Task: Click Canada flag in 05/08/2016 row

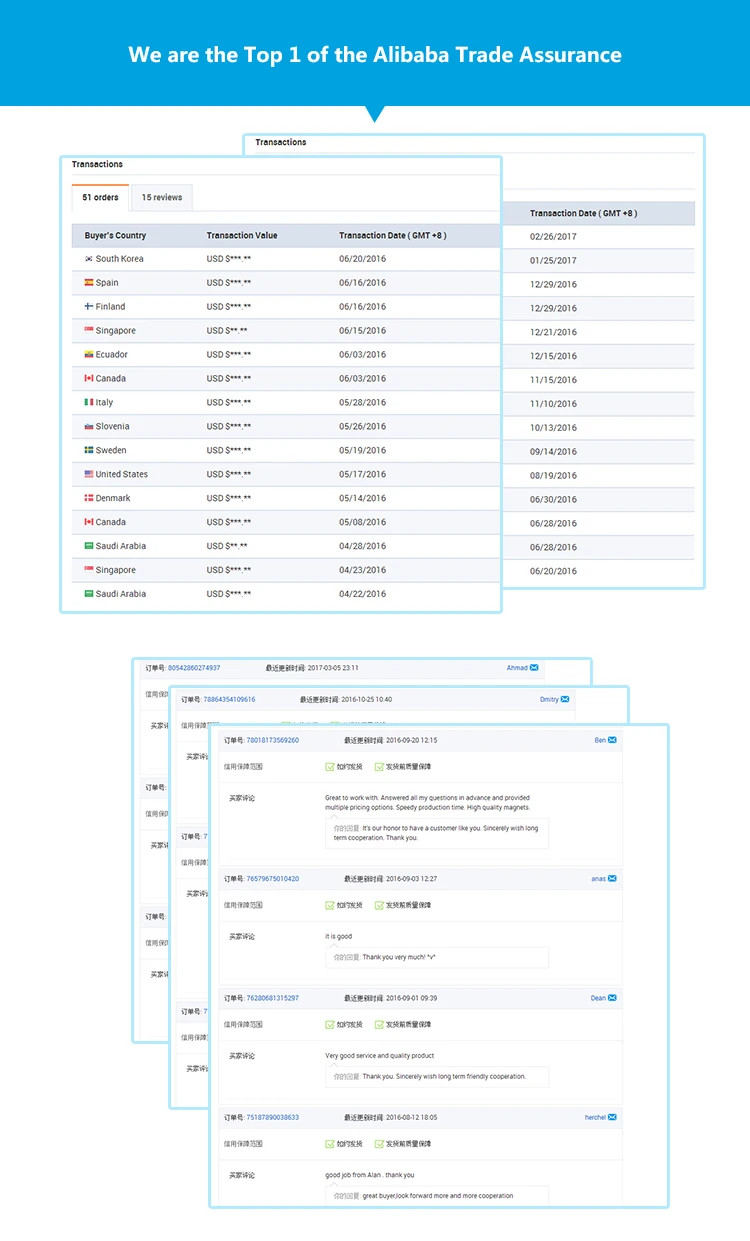Action: pos(89,523)
